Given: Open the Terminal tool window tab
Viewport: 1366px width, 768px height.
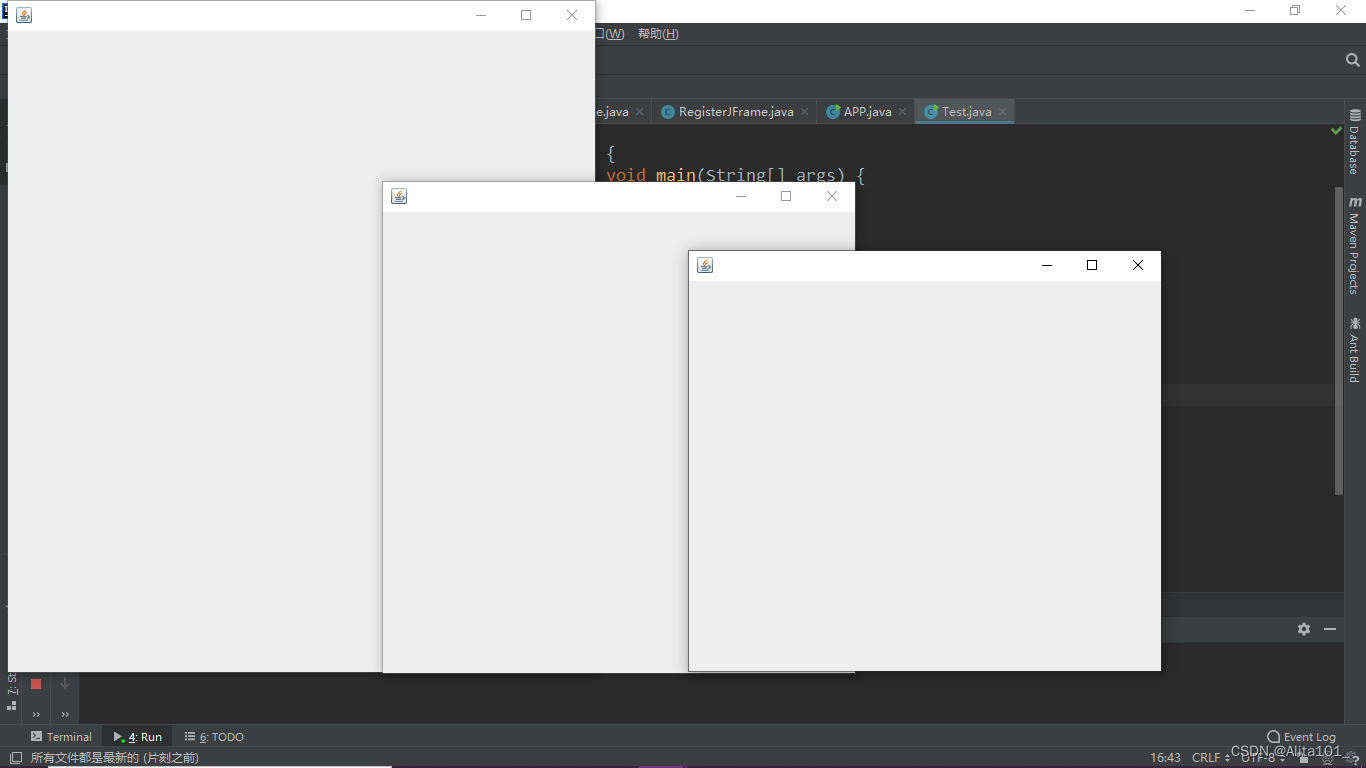Looking at the screenshot, I should point(61,737).
